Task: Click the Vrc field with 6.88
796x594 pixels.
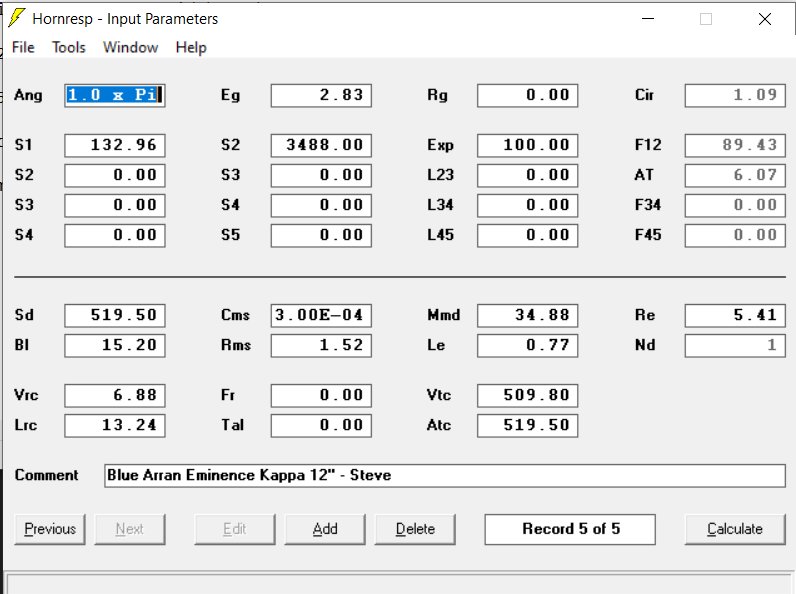Action: (x=115, y=395)
